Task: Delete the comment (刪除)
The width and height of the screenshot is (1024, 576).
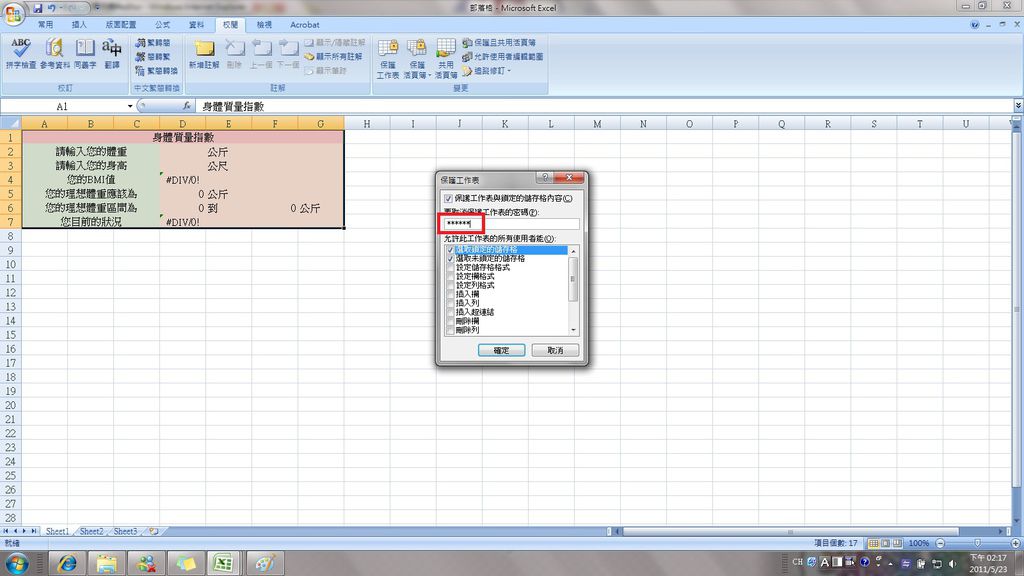Action: 234,54
